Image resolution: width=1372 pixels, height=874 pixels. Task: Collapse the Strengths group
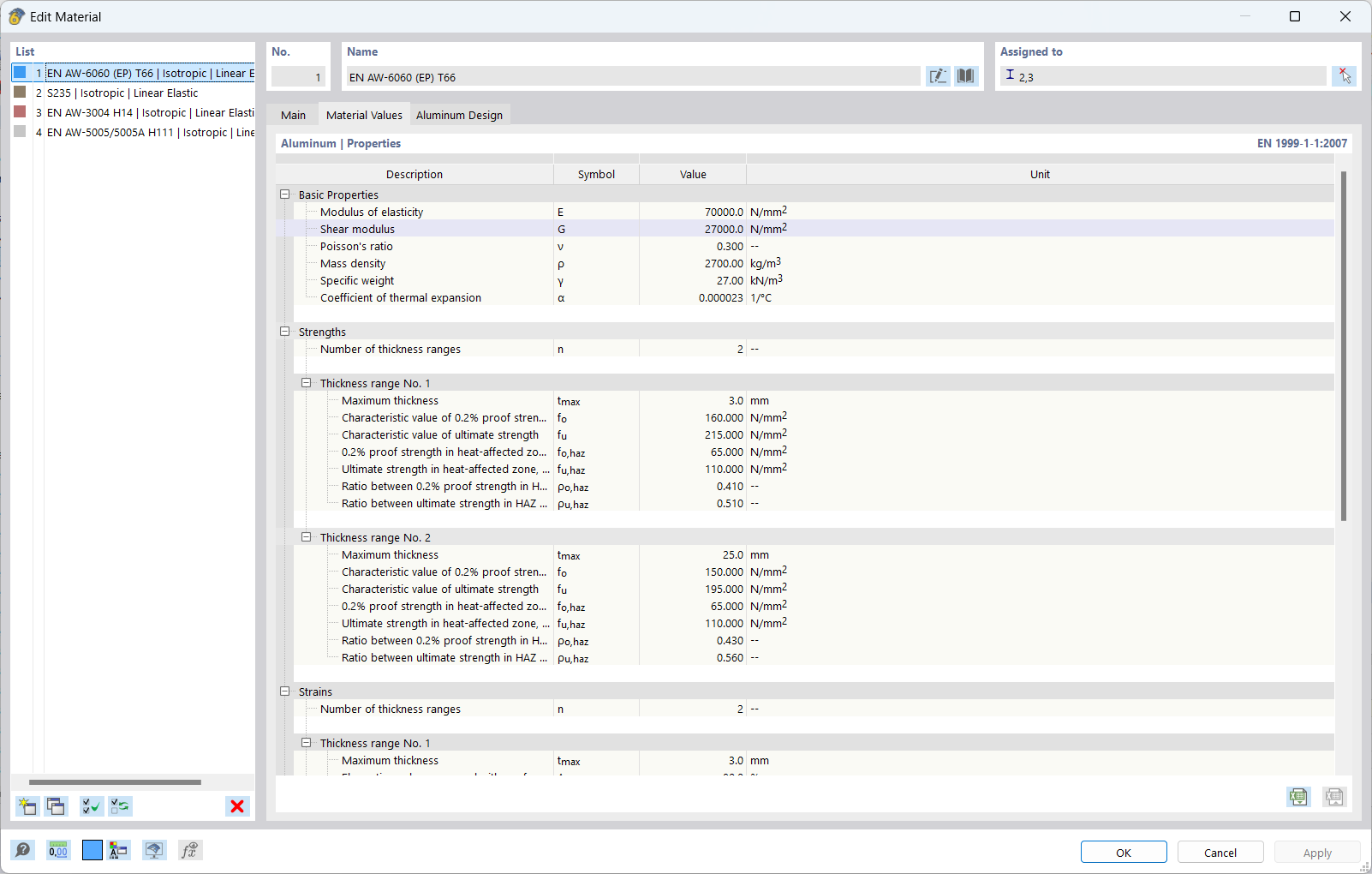[x=285, y=332]
